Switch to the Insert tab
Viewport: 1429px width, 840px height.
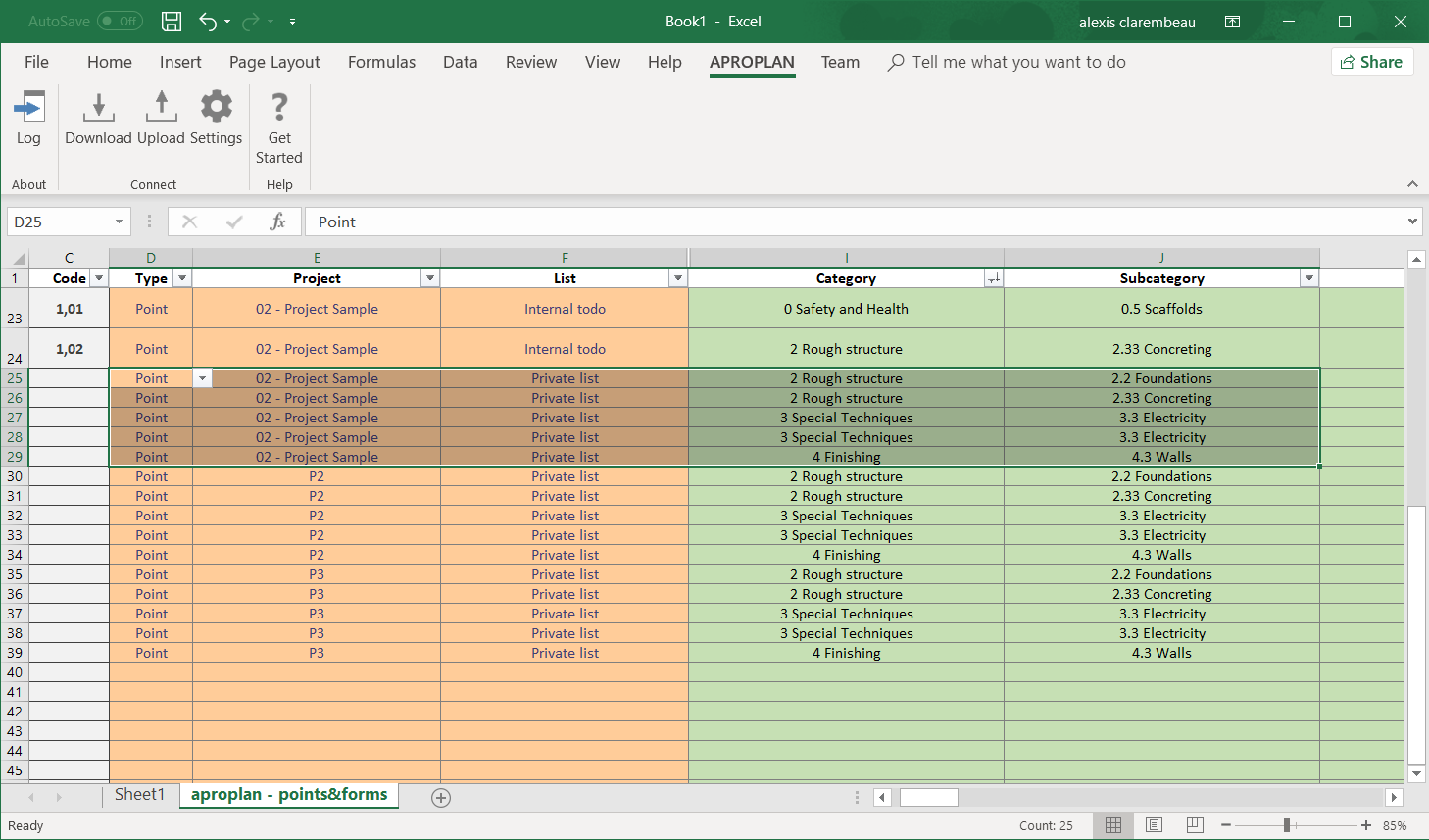click(x=180, y=63)
